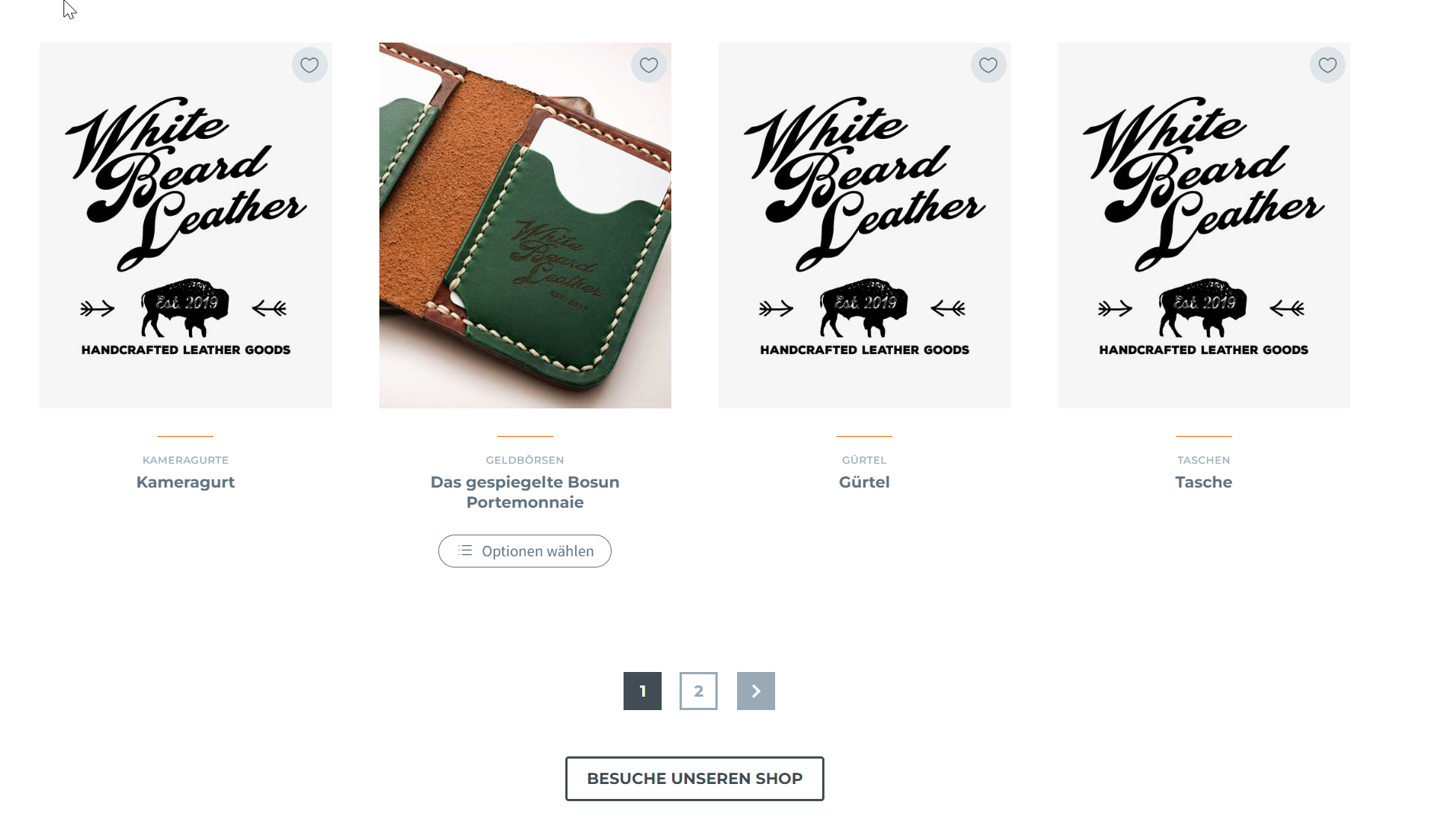Open Kameragurte category link
The image size is (1448, 840).
pos(186,460)
